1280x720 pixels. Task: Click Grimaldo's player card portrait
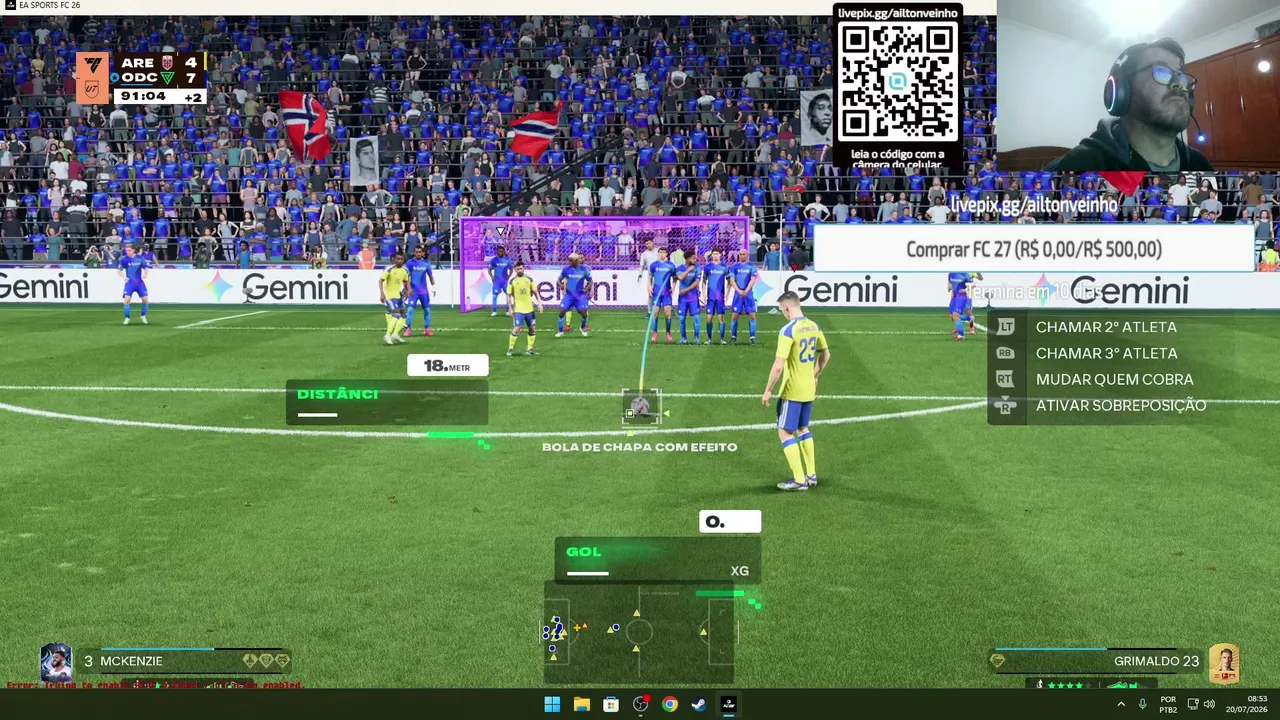pyautogui.click(x=1224, y=664)
